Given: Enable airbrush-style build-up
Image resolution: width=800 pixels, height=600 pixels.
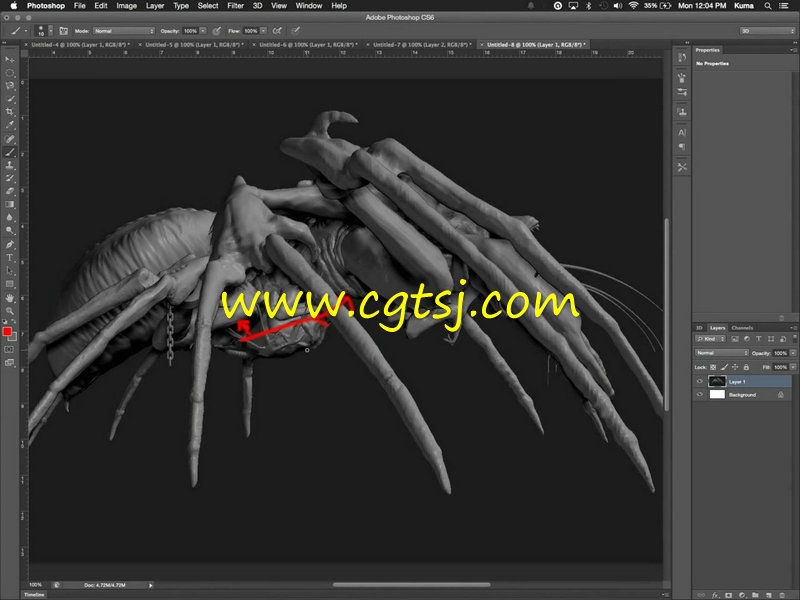Looking at the screenshot, I should (x=277, y=31).
